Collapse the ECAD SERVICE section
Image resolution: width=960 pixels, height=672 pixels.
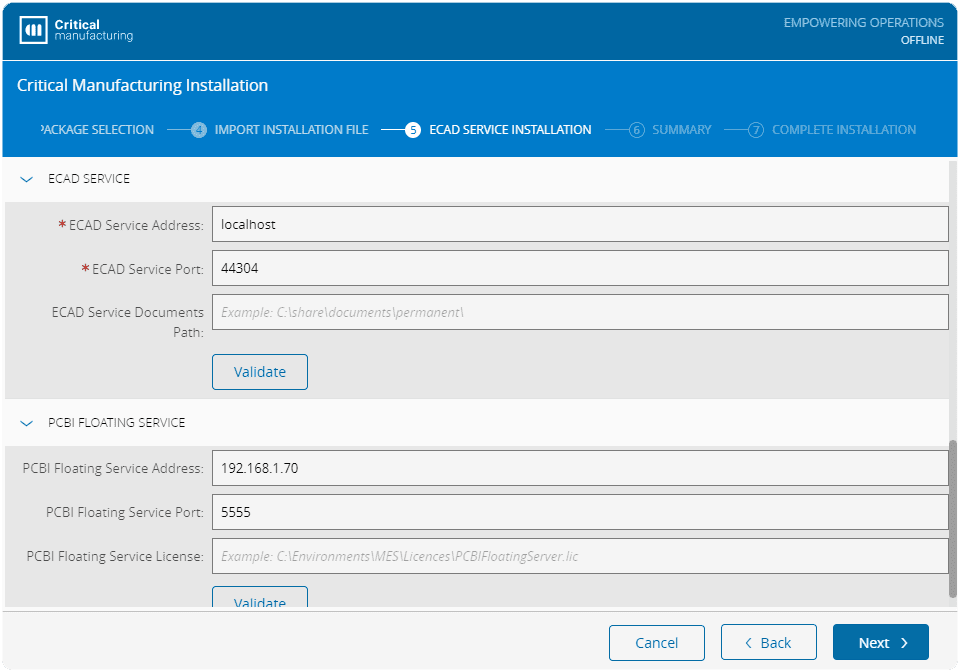(27, 179)
